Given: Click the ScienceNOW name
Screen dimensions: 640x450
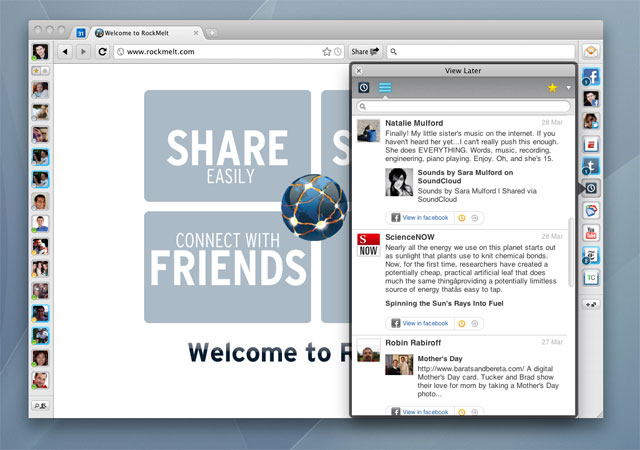Looking at the screenshot, I should point(410,237).
